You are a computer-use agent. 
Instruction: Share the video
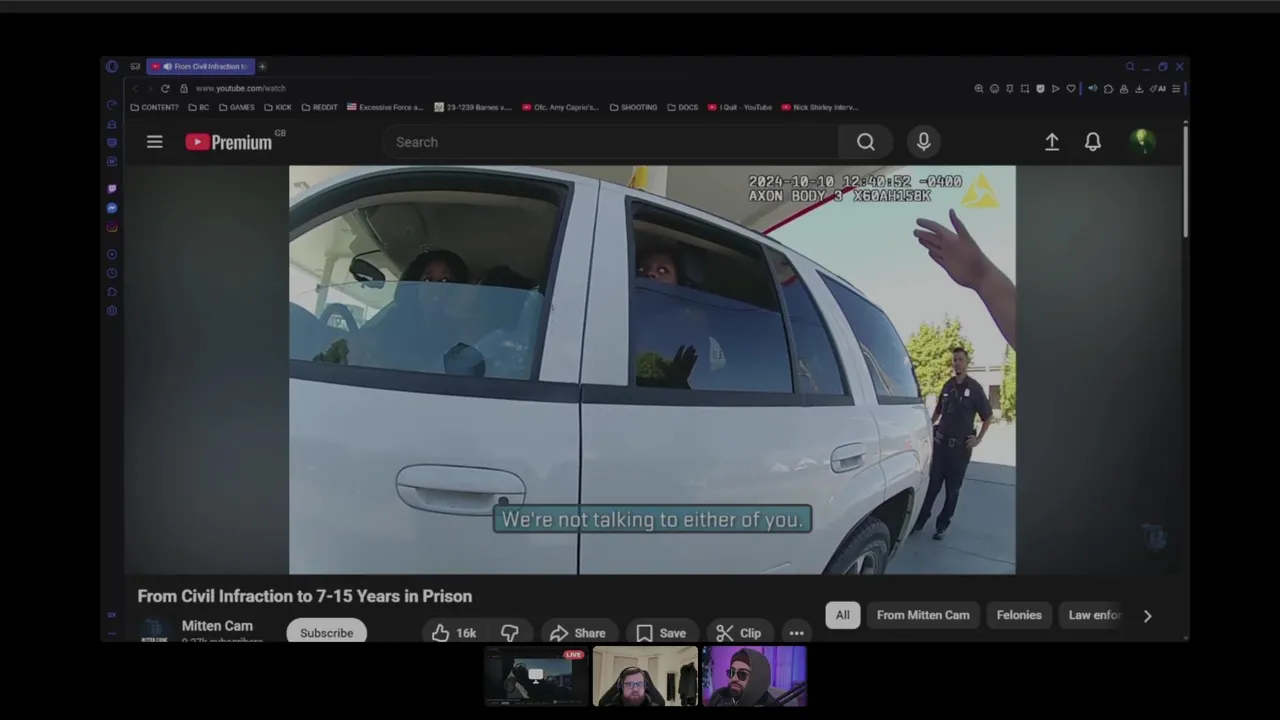tap(578, 633)
